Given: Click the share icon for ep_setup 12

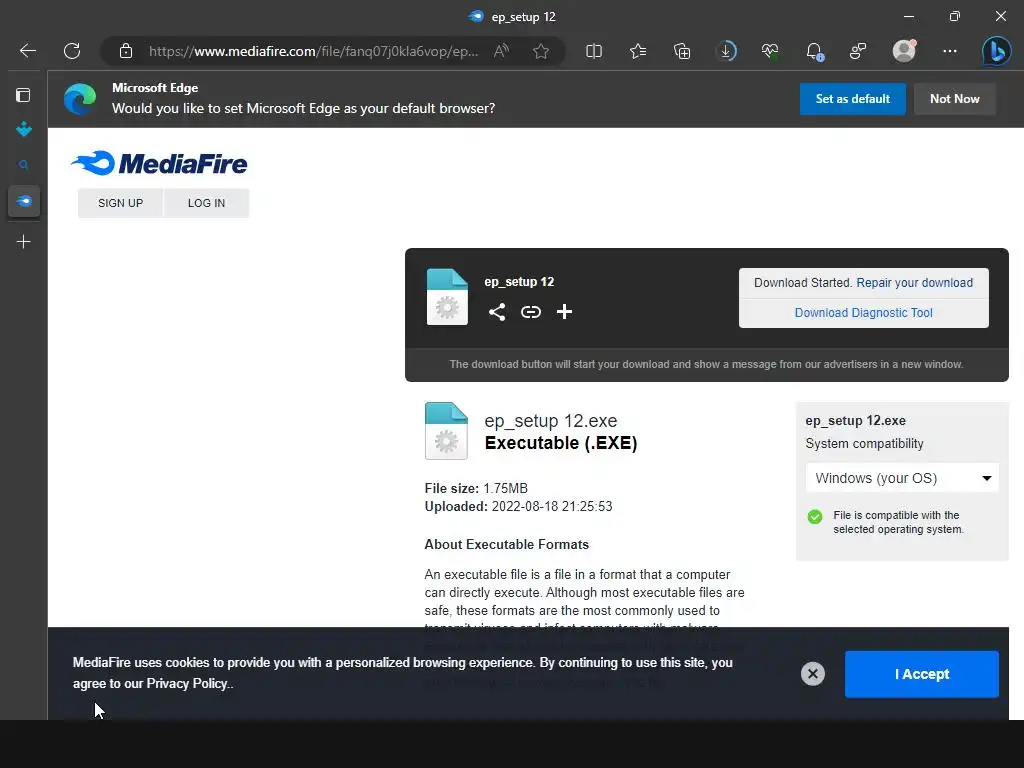Looking at the screenshot, I should coord(497,312).
